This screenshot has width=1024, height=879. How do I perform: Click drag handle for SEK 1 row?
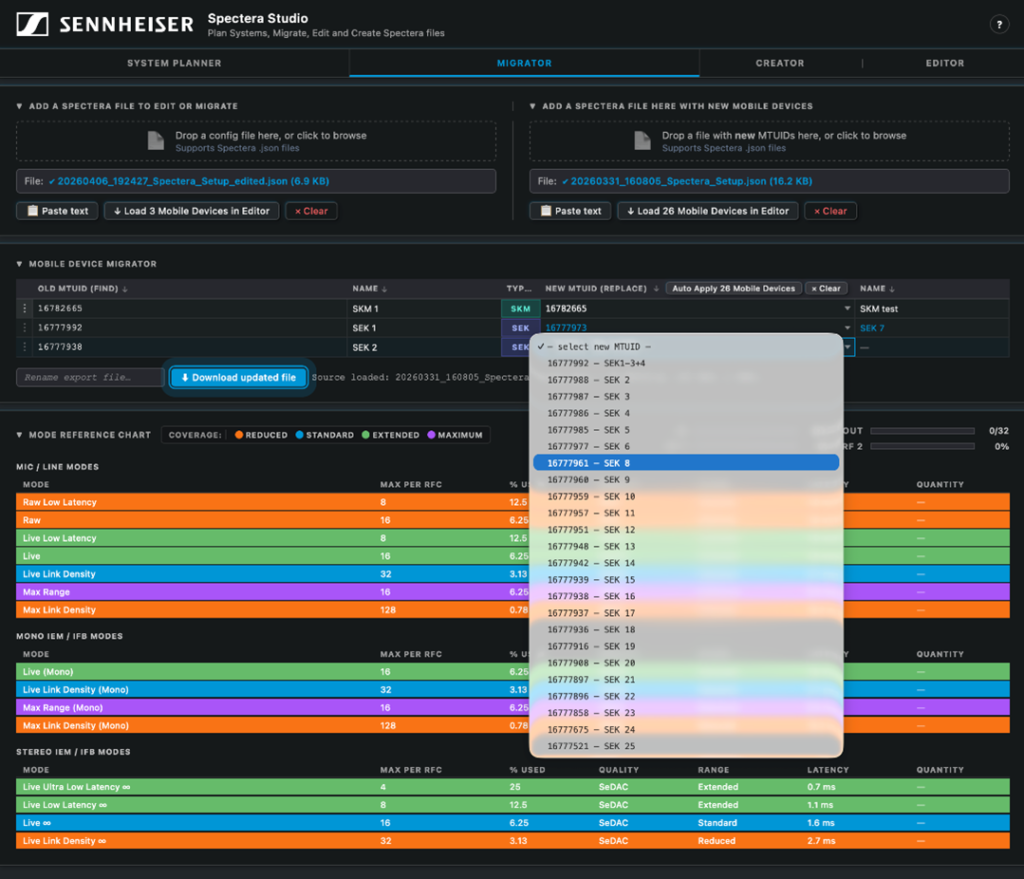(x=25, y=328)
